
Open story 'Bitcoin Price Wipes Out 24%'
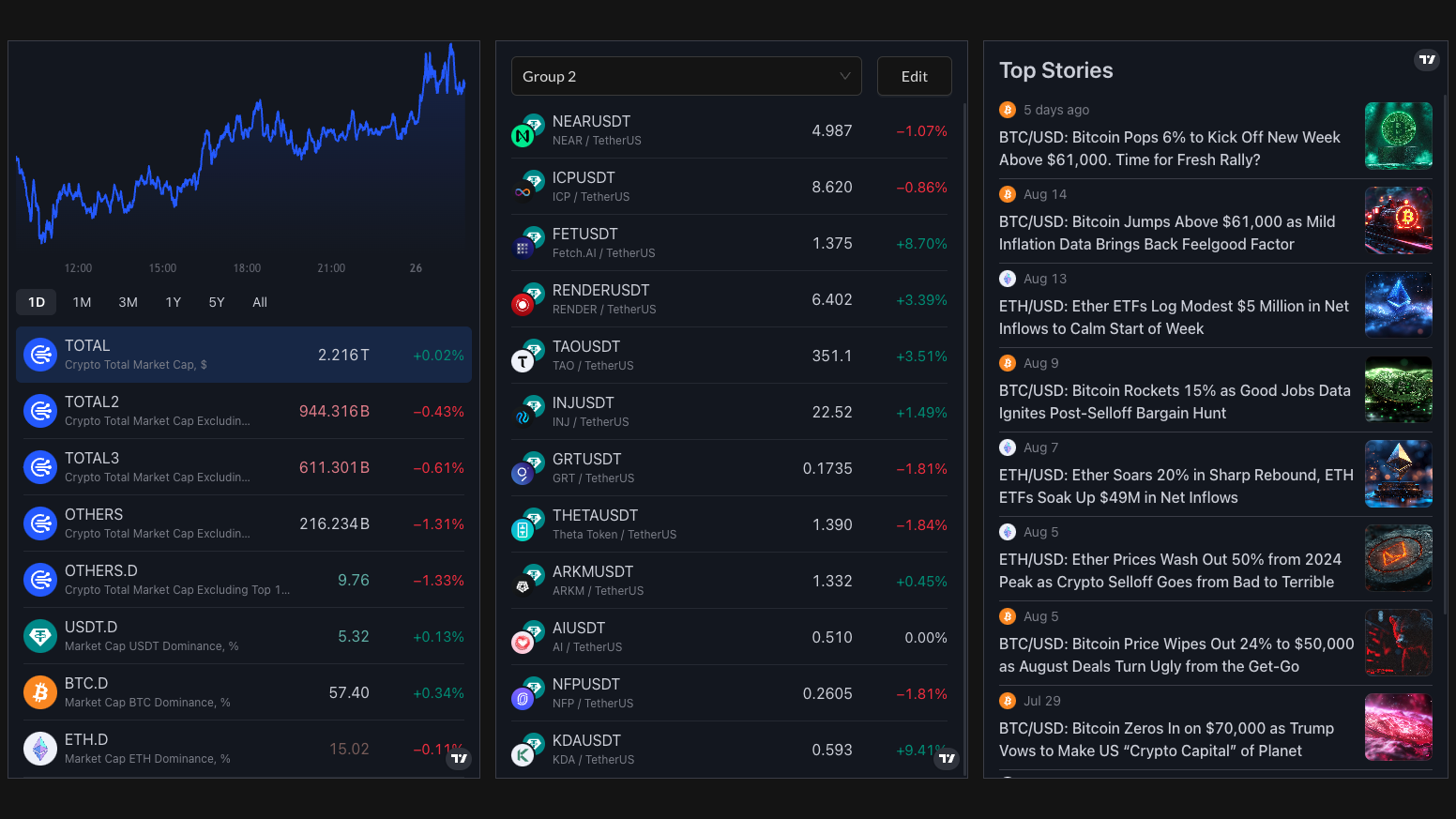pos(1176,655)
